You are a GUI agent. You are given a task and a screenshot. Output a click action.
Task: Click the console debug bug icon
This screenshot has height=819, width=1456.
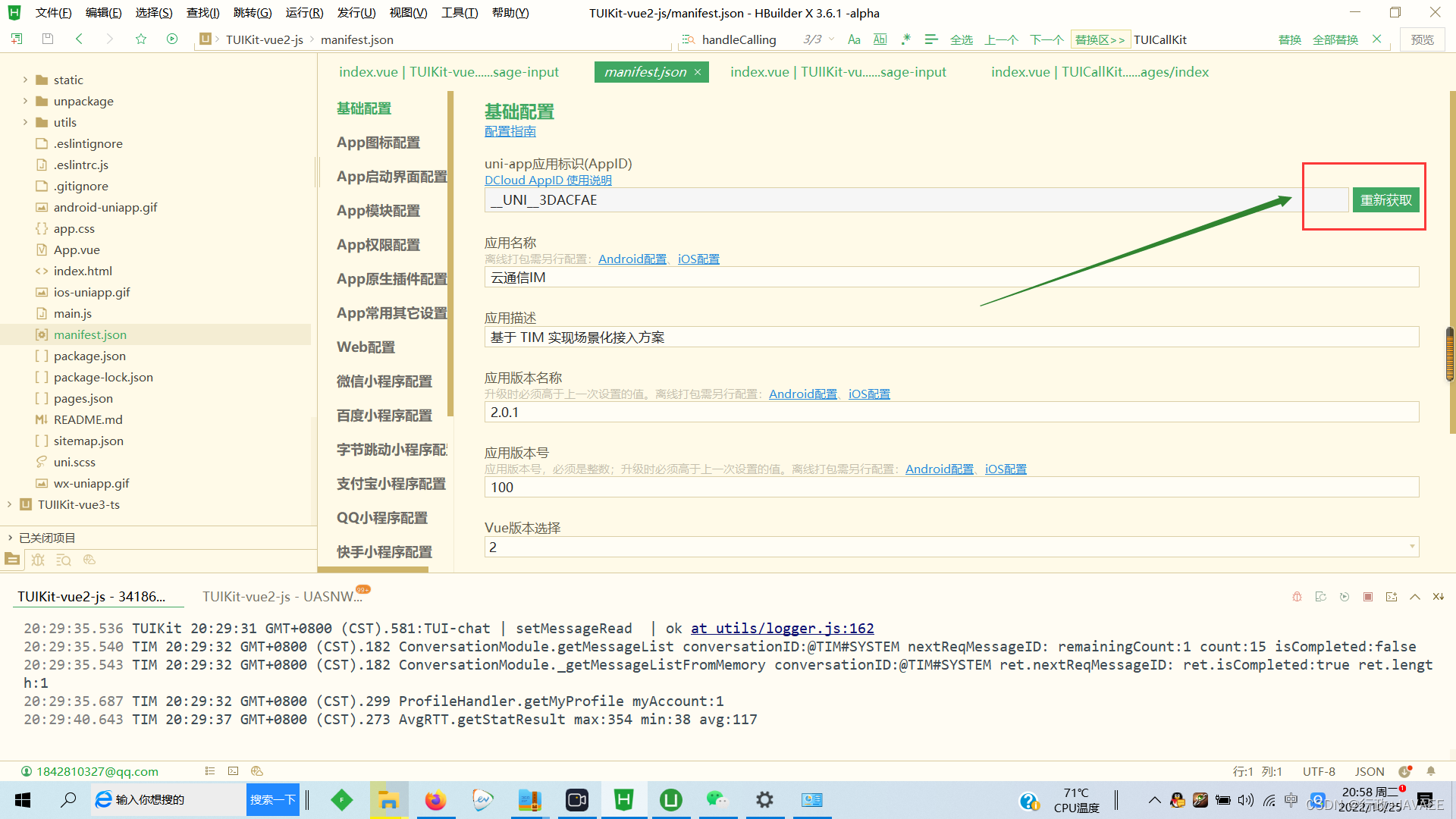1298,597
